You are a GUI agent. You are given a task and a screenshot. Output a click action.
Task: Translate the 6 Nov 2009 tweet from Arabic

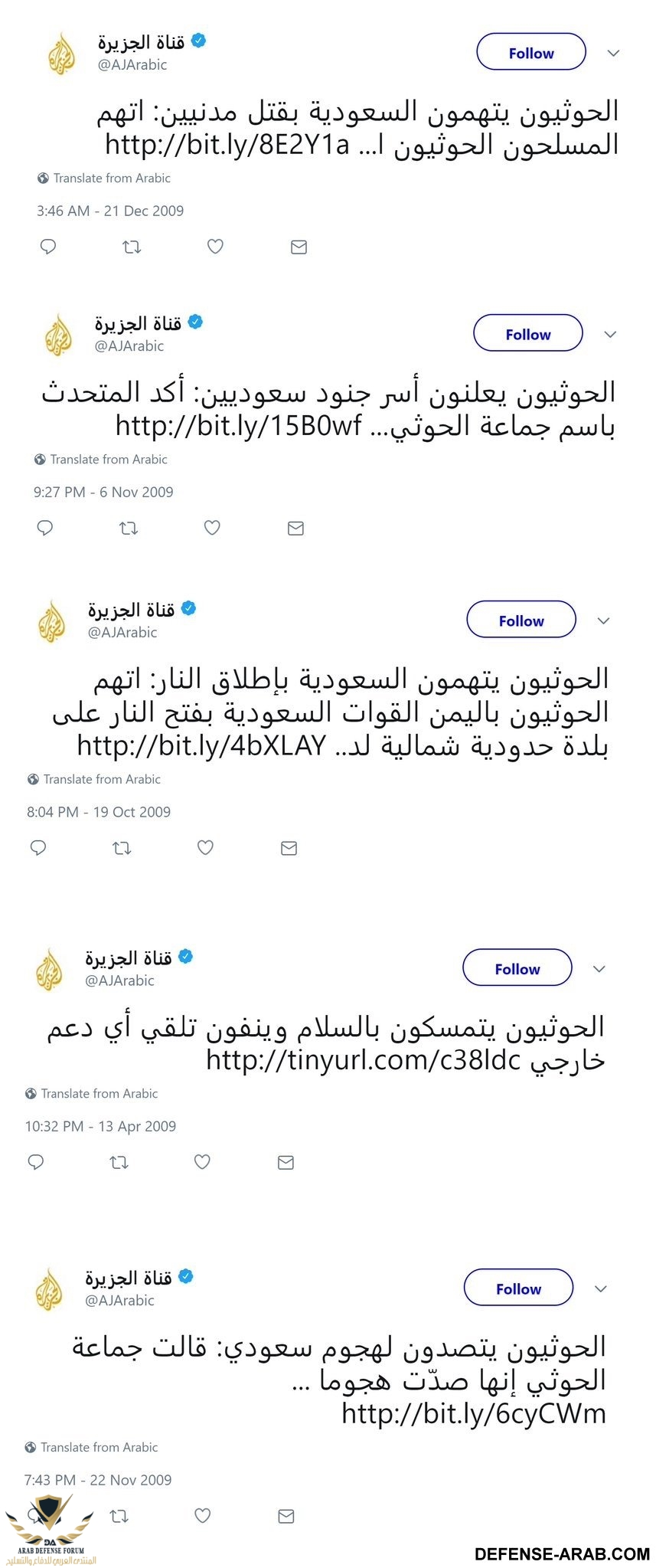pos(109,460)
